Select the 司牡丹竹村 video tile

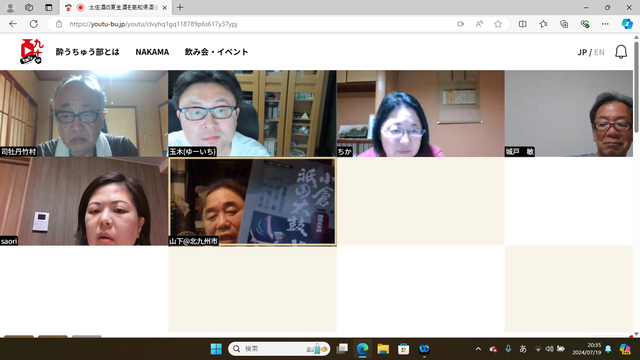click(84, 113)
